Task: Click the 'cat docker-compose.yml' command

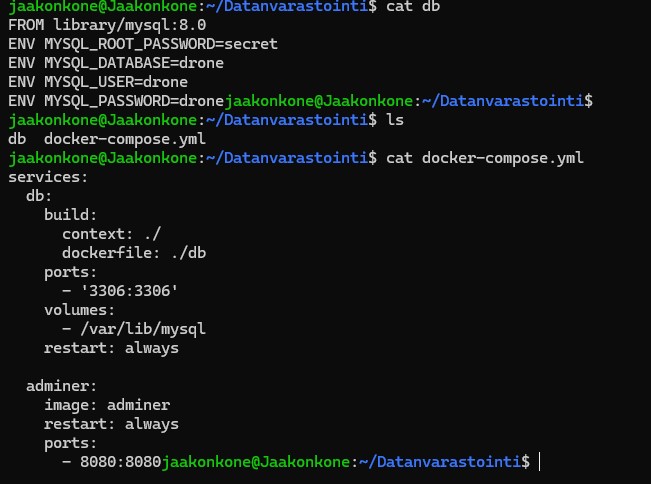Action: coord(485,158)
